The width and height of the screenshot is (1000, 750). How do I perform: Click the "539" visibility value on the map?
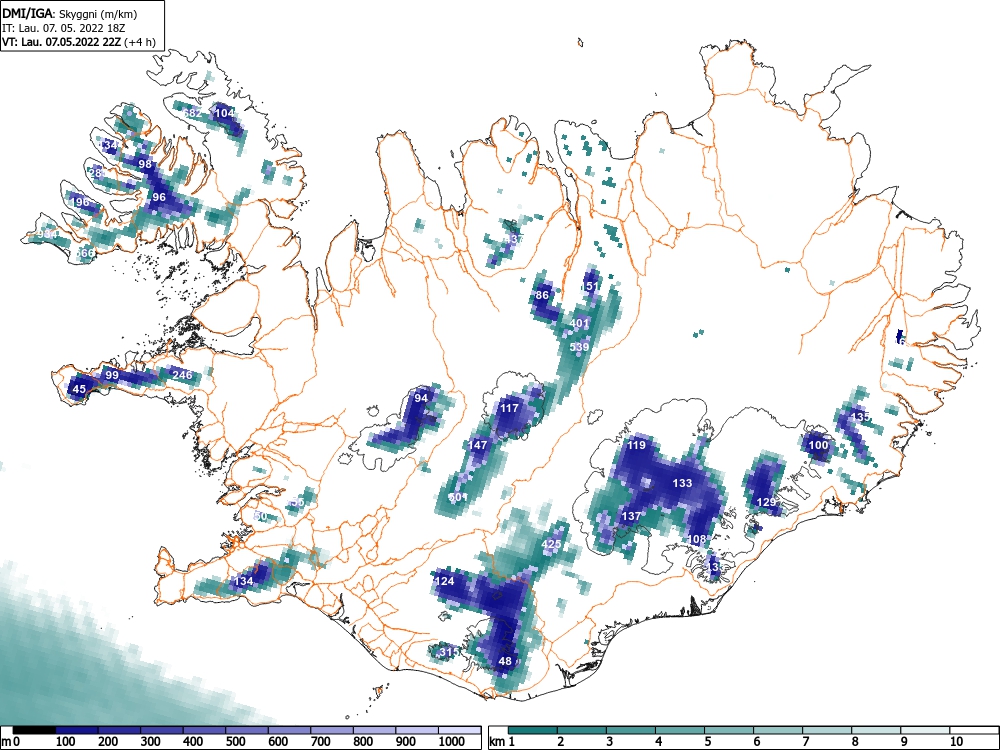click(x=579, y=347)
